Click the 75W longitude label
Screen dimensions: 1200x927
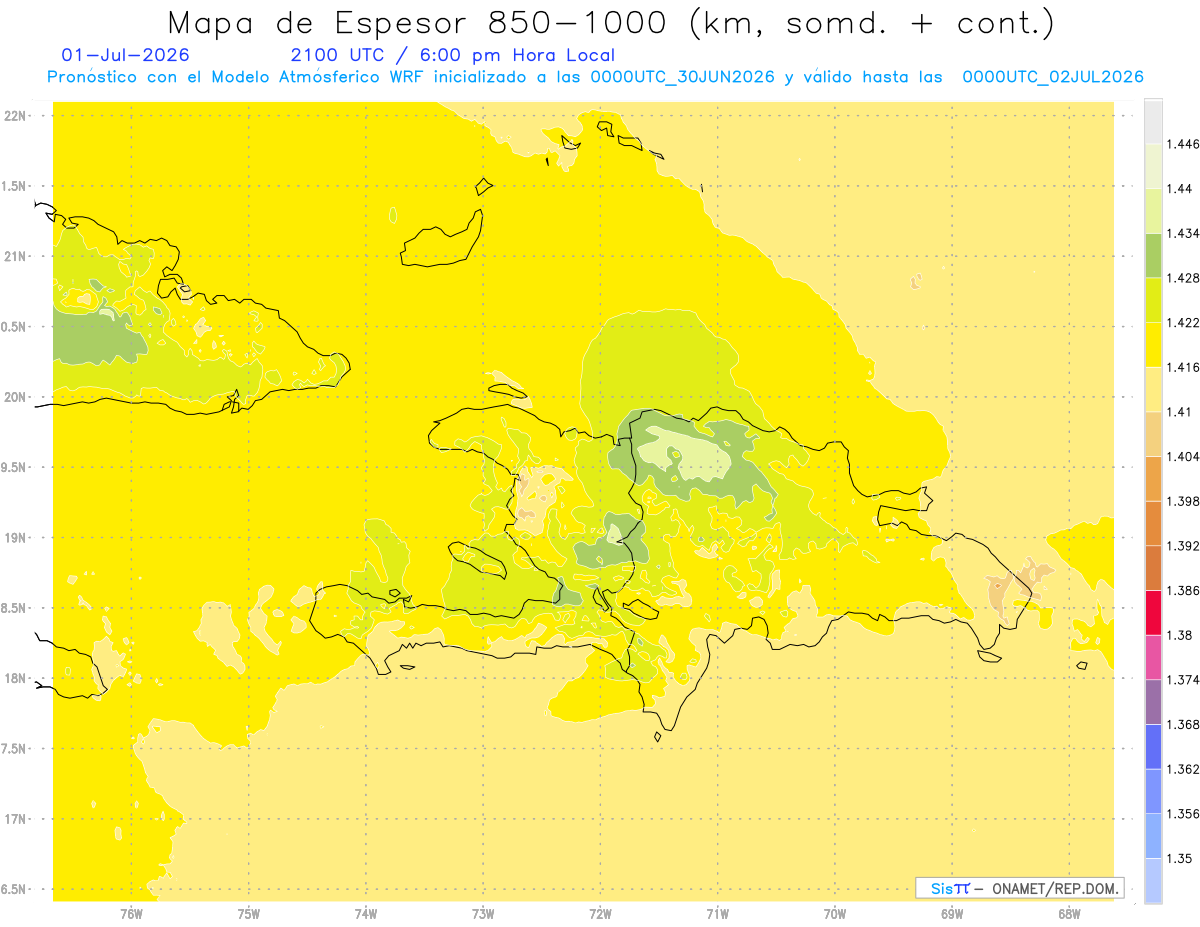click(x=249, y=913)
